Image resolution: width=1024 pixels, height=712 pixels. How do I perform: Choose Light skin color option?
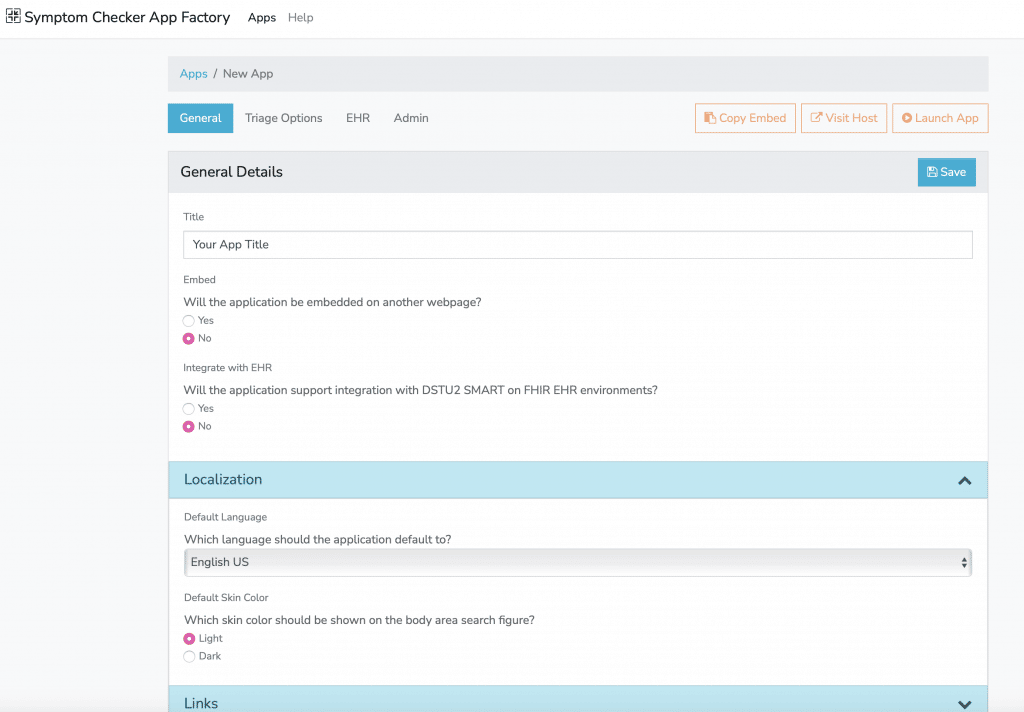tap(189, 639)
